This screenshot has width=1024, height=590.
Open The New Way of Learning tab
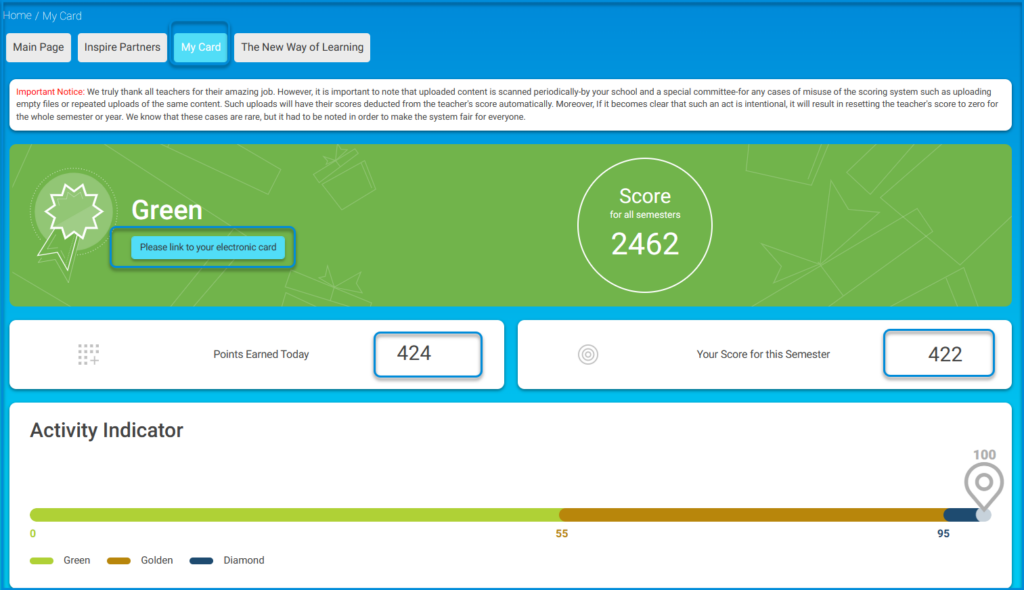coord(302,48)
